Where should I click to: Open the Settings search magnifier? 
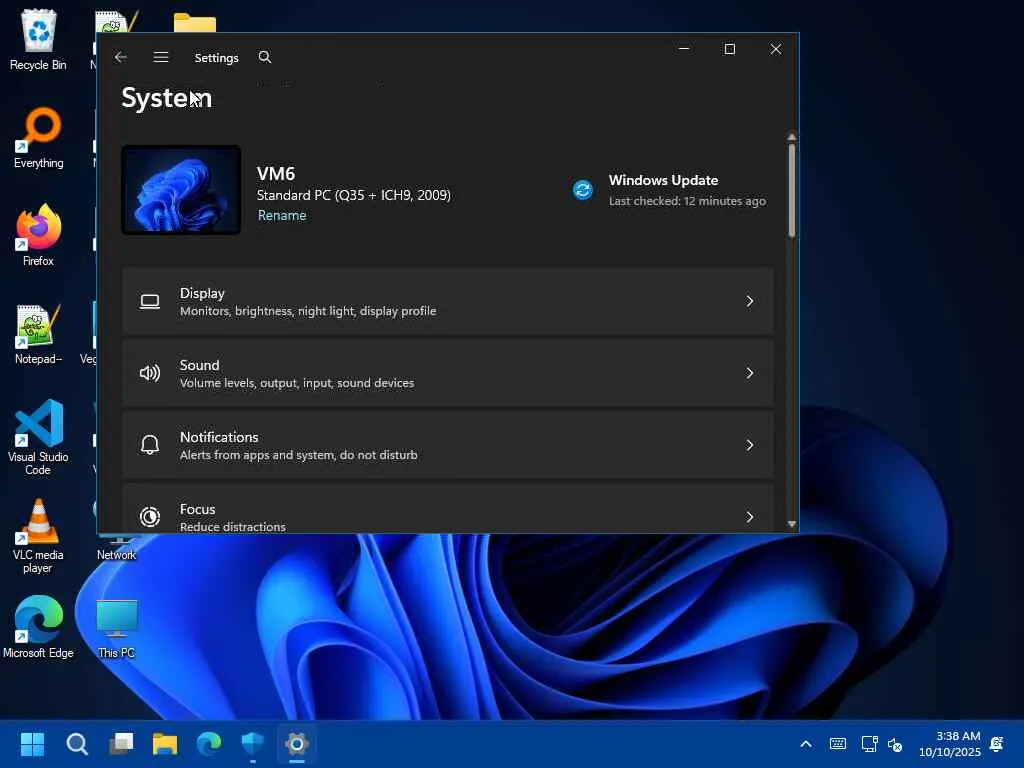click(x=264, y=57)
